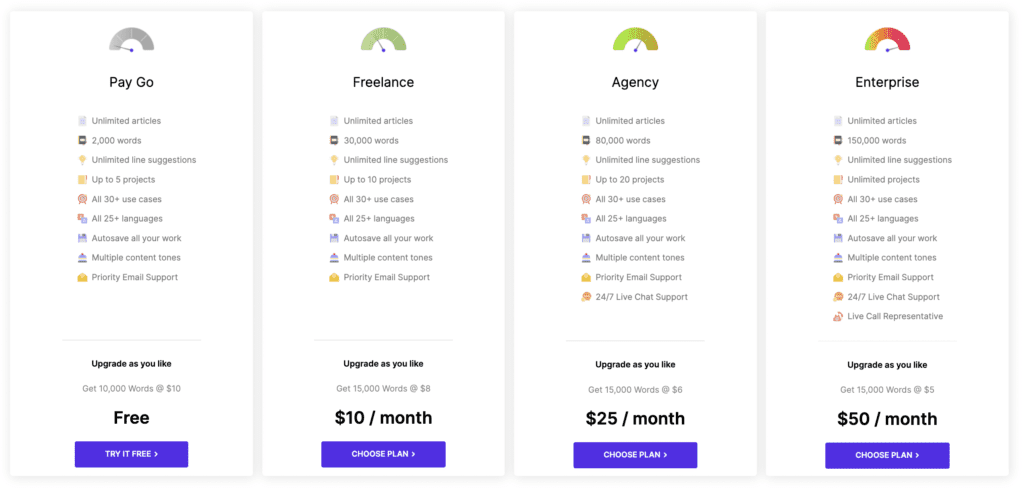Click the languages icon in Agency plan
Screen dimensions: 1024x488
tap(586, 219)
